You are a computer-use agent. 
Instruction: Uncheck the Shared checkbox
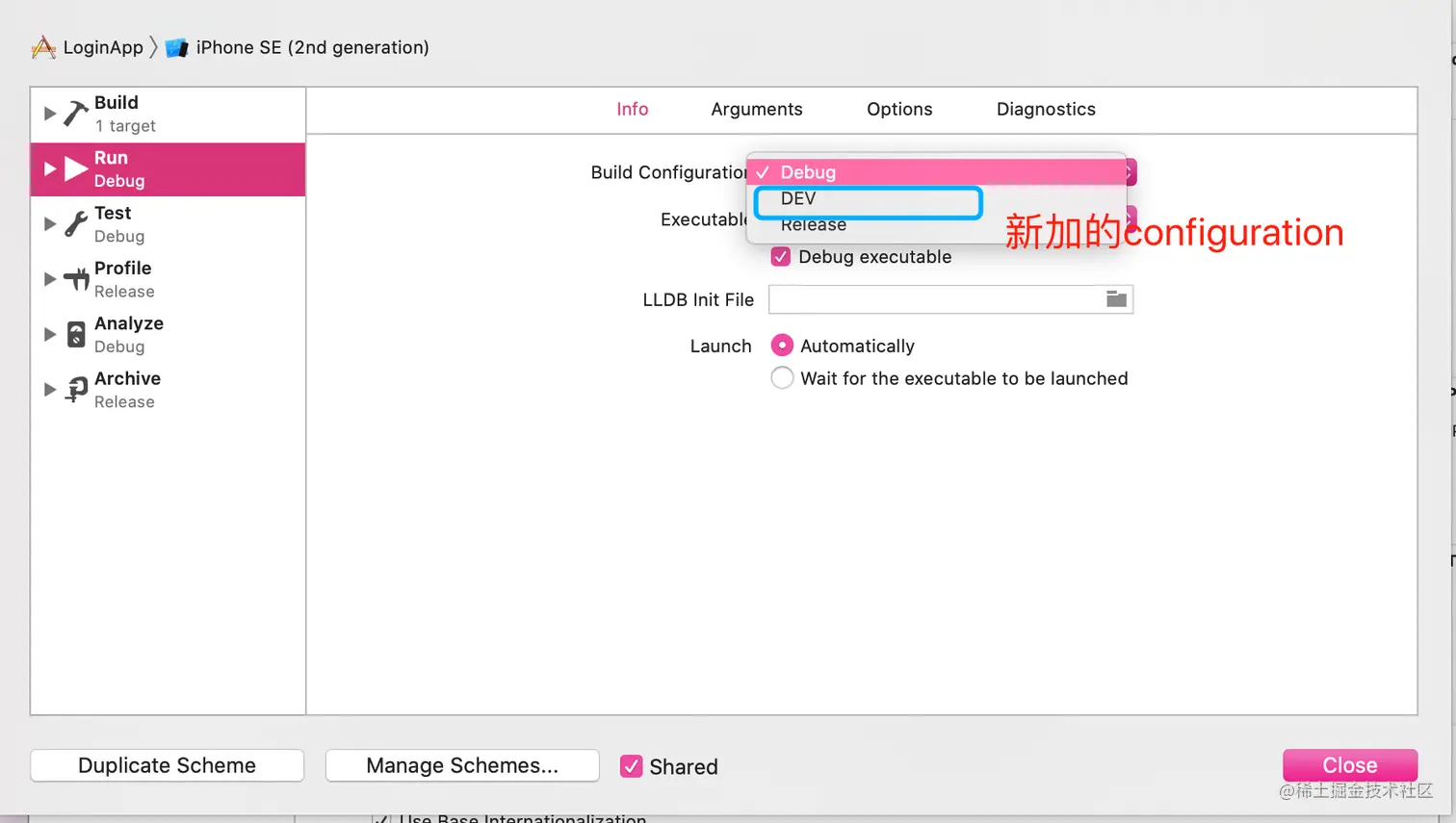click(x=631, y=766)
